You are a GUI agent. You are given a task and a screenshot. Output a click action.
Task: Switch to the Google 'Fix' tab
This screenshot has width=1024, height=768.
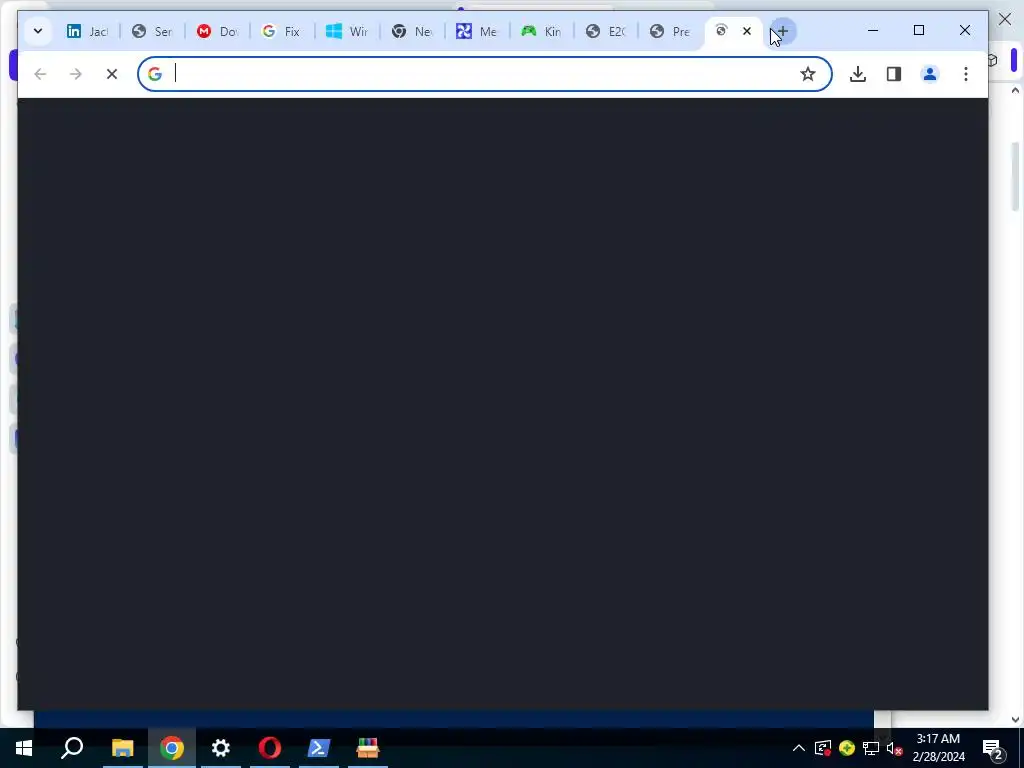(282, 31)
